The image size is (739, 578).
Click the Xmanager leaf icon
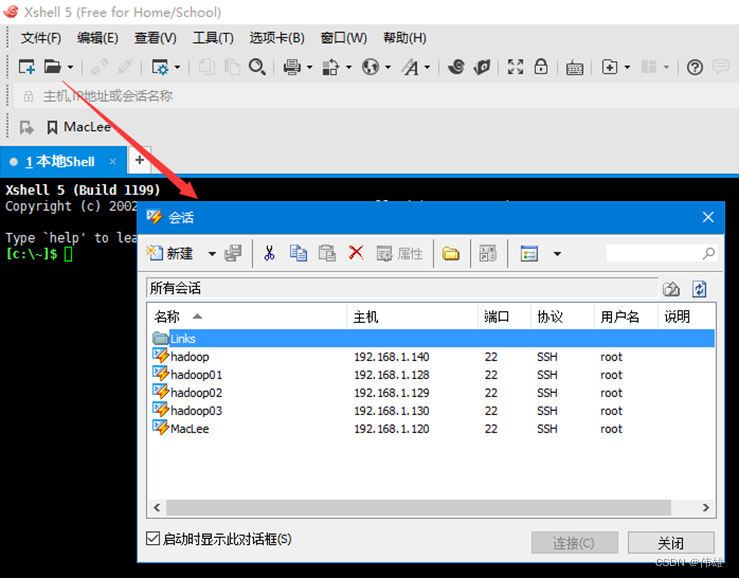pos(482,66)
